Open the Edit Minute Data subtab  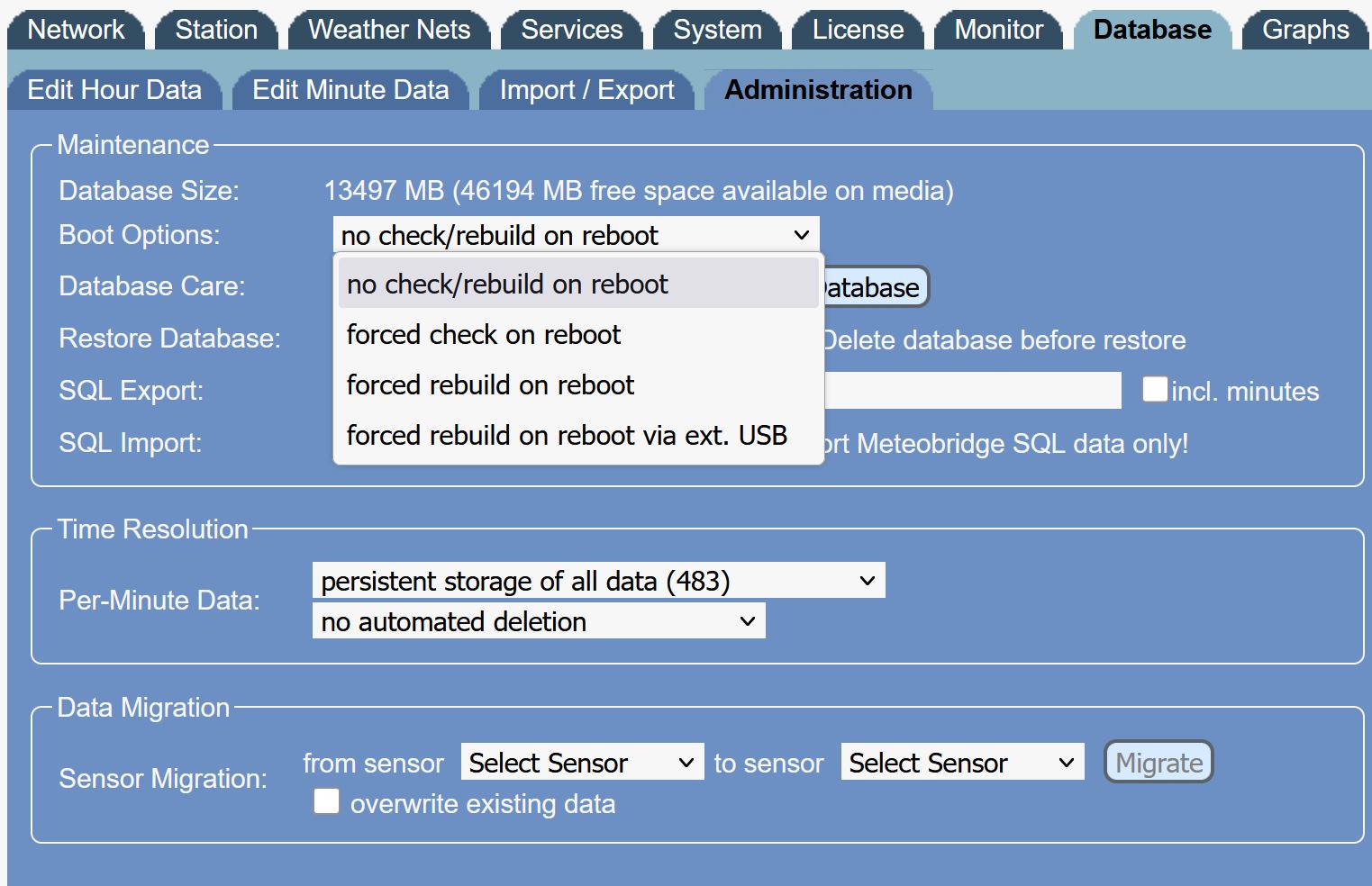click(350, 89)
